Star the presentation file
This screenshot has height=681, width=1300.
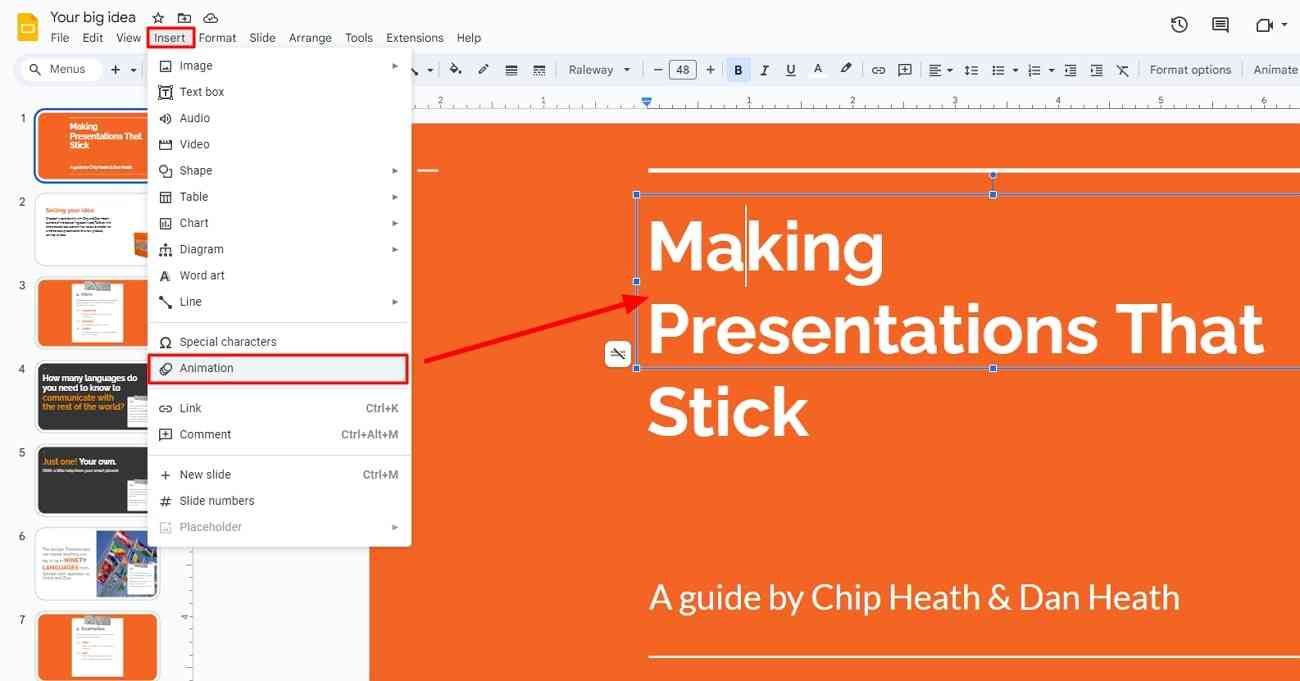point(157,17)
